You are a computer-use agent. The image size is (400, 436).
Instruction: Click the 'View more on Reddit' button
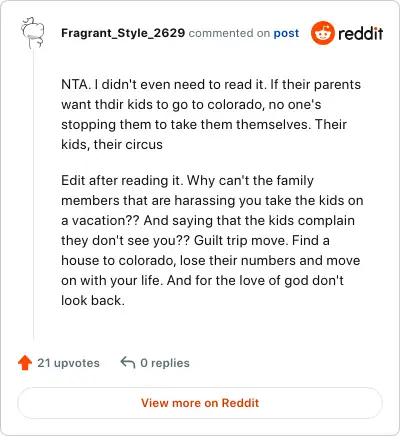(x=200, y=403)
